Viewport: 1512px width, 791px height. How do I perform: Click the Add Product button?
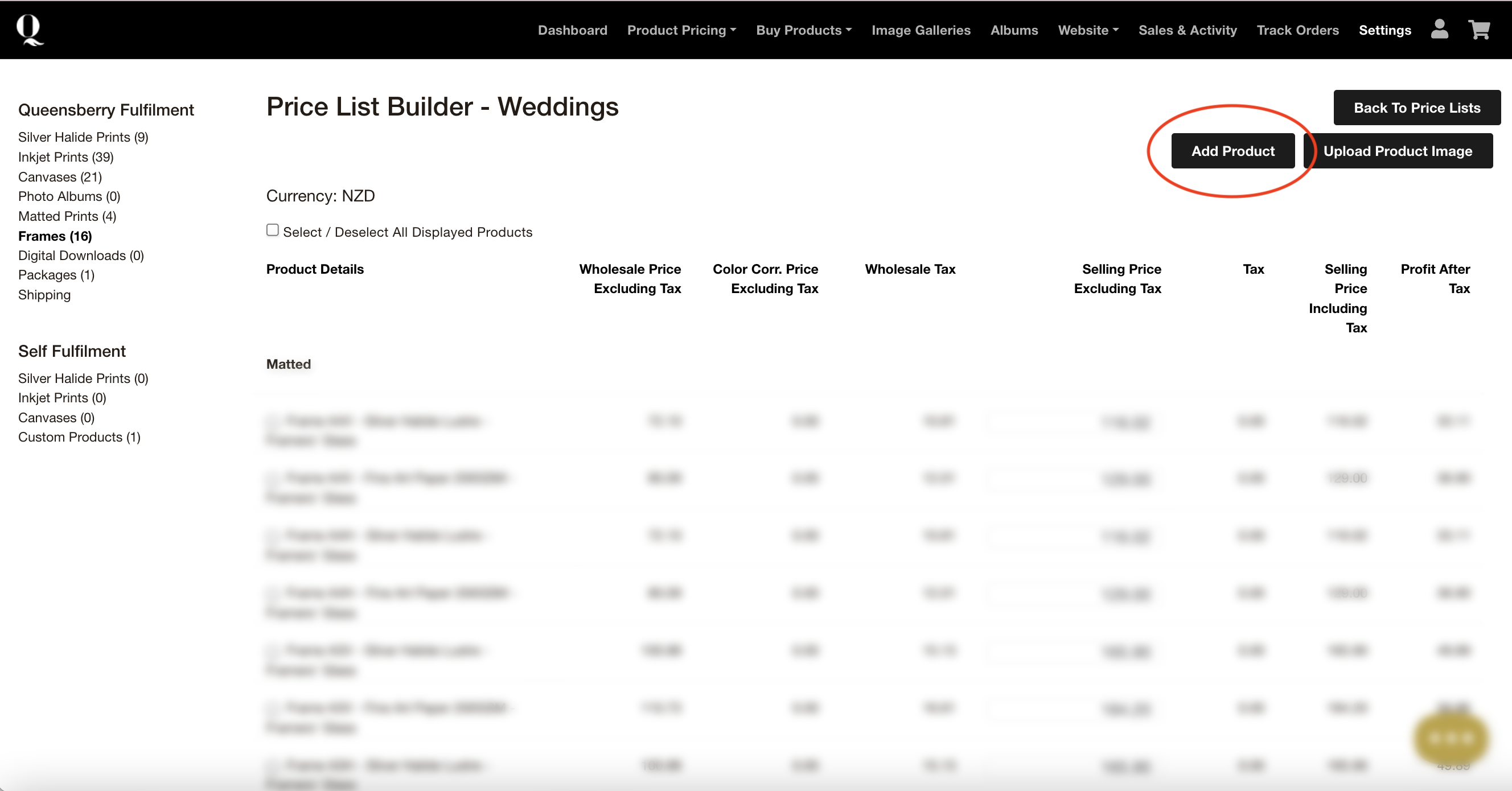tap(1232, 151)
